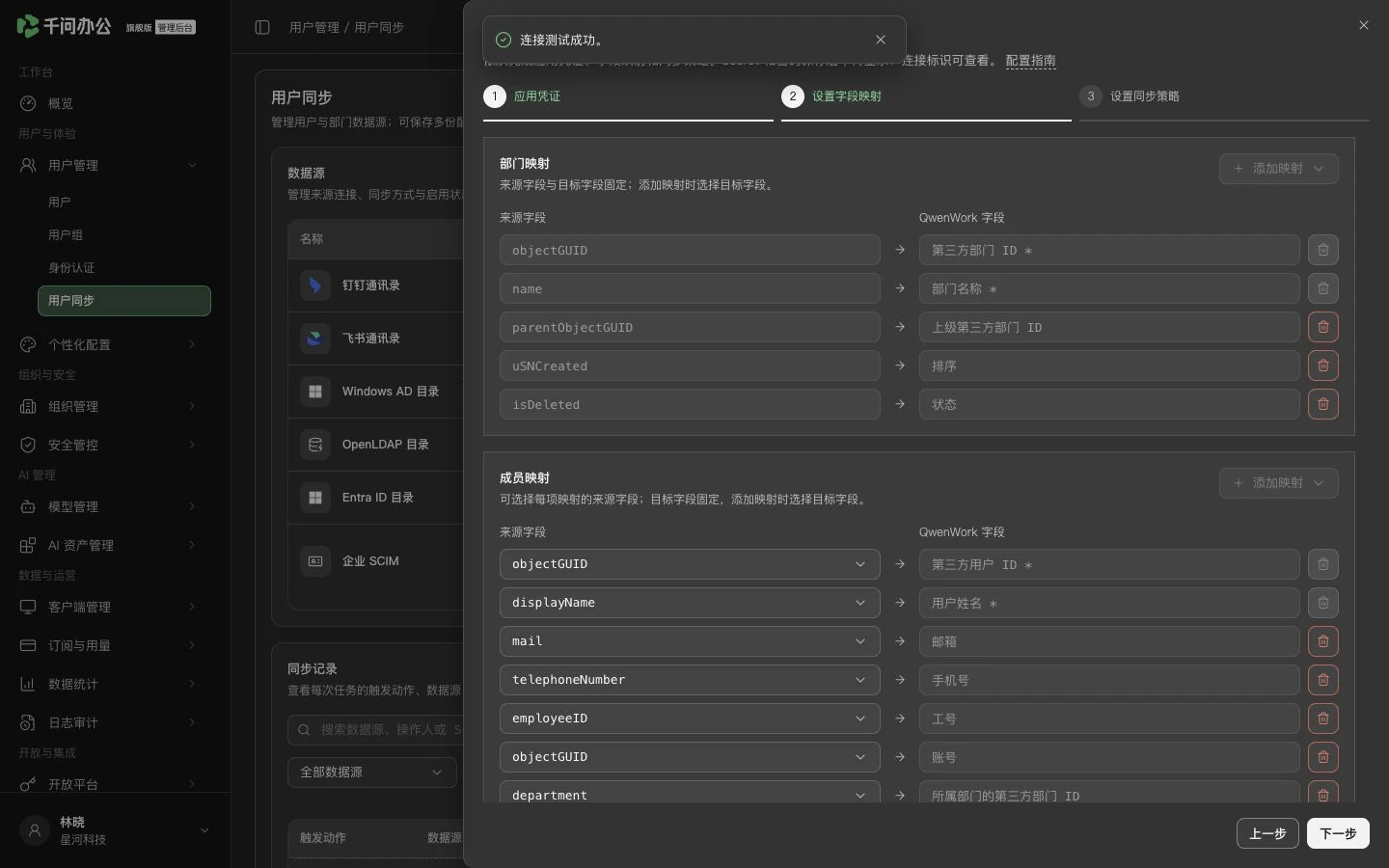Click the search icon in 同步记录

(304, 730)
